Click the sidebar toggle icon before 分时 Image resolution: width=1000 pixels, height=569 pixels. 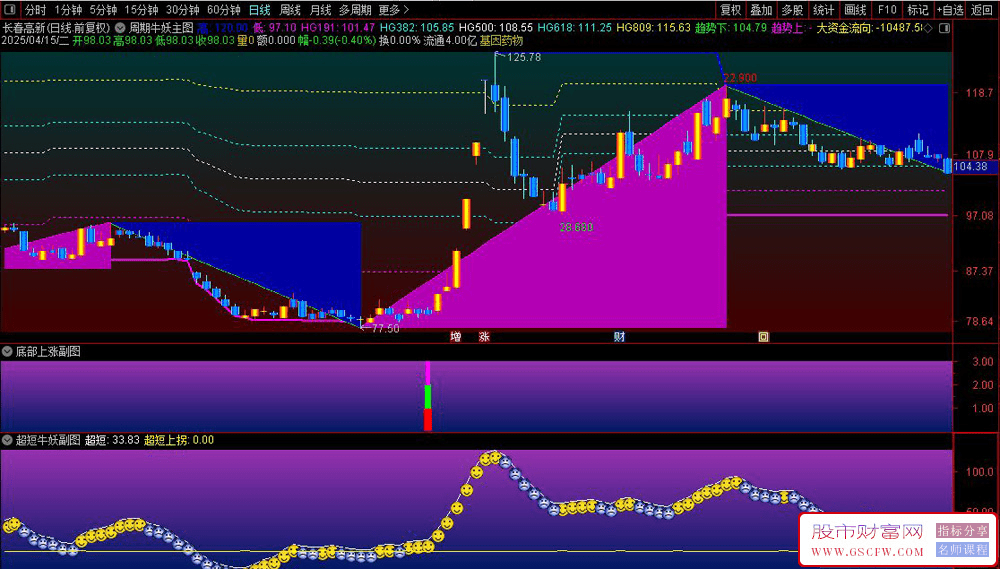click(x=10, y=10)
